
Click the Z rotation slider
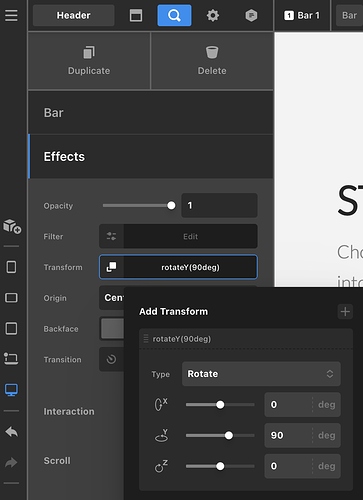tap(220, 466)
